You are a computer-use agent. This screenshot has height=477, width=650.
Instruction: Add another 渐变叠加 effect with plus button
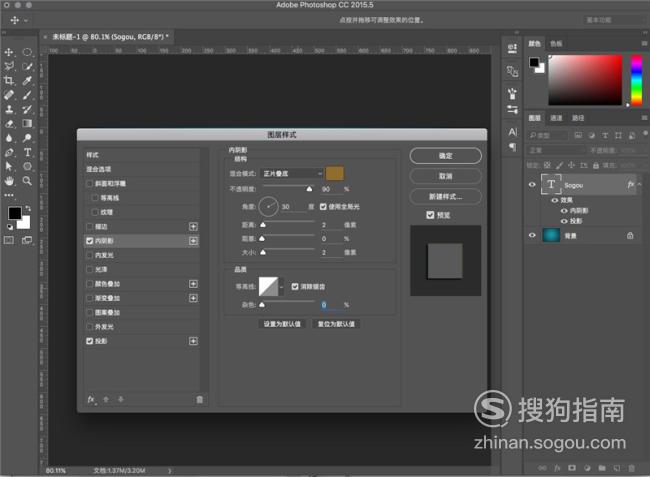tap(193, 298)
